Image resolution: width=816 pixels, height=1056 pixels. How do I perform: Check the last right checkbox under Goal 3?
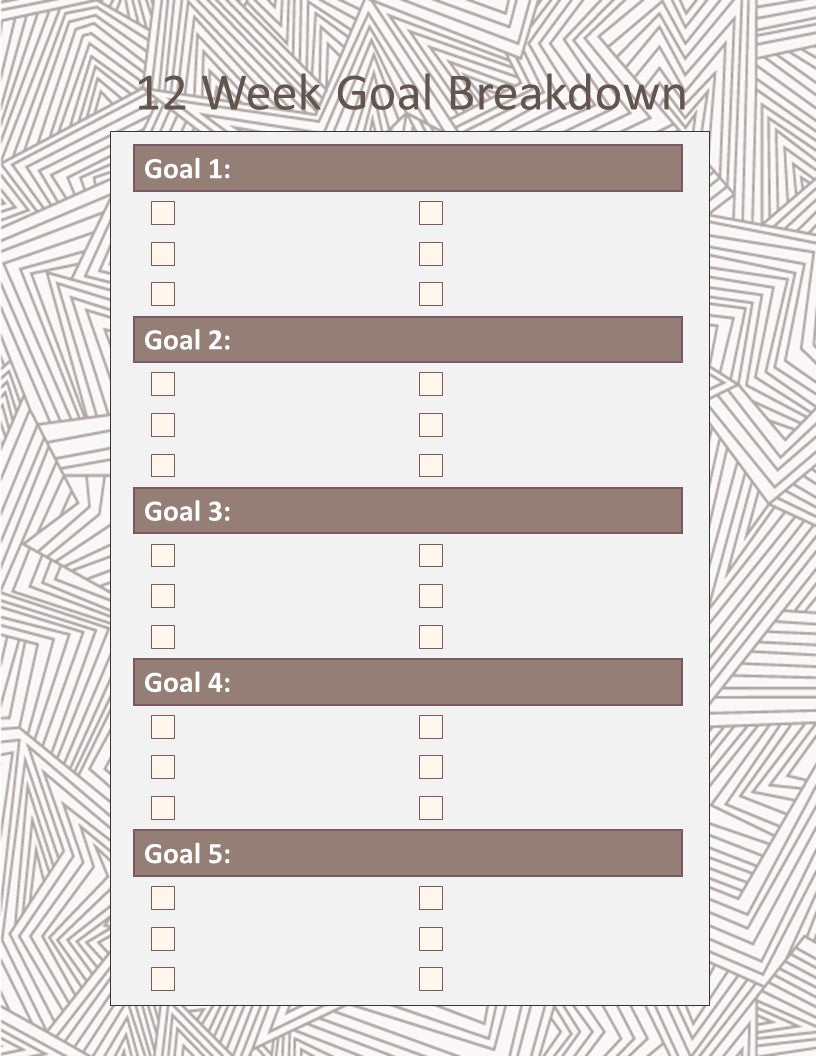pyautogui.click(x=431, y=636)
